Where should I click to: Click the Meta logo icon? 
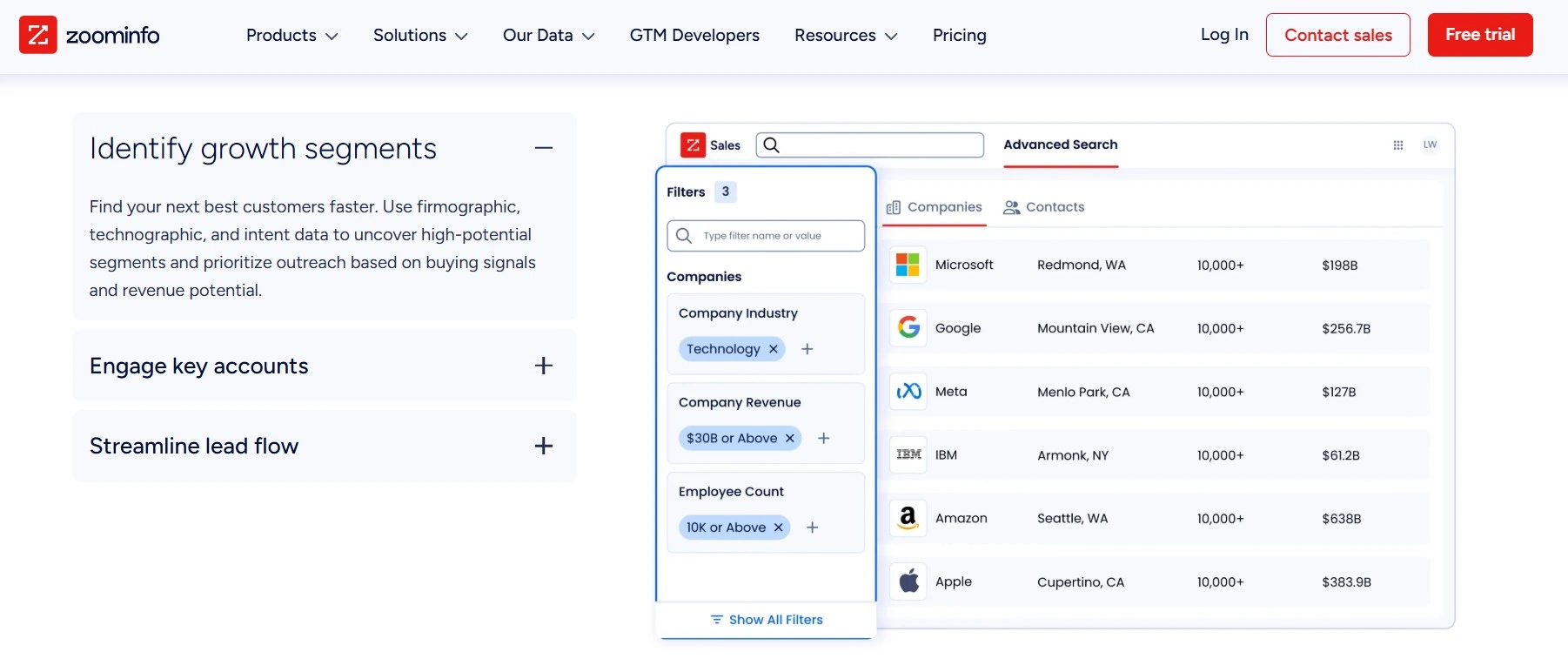click(908, 391)
